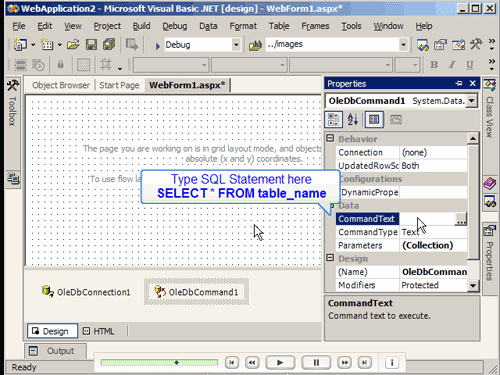Switch to the Categorized properties view icon
The height and width of the screenshot is (375, 500).
click(334, 119)
